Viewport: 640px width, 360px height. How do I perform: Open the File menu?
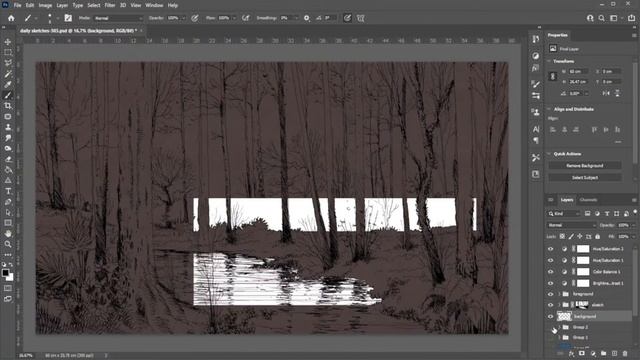[18, 5]
